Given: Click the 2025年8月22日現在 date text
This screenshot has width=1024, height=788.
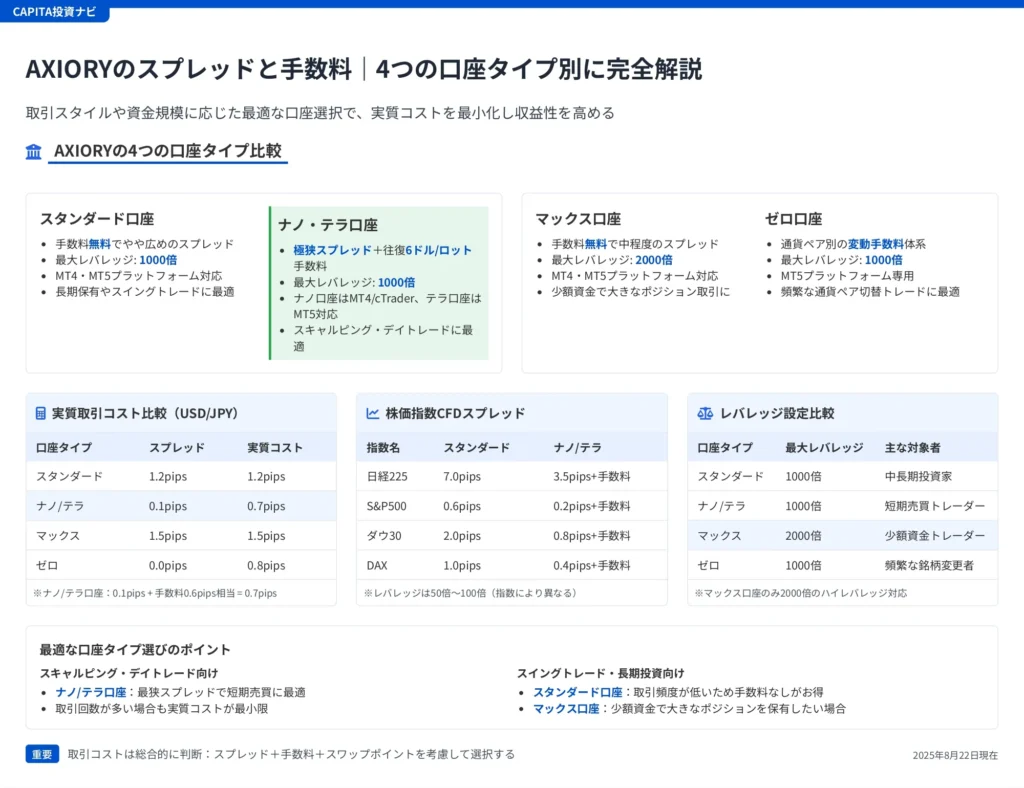Looking at the screenshot, I should (955, 755).
